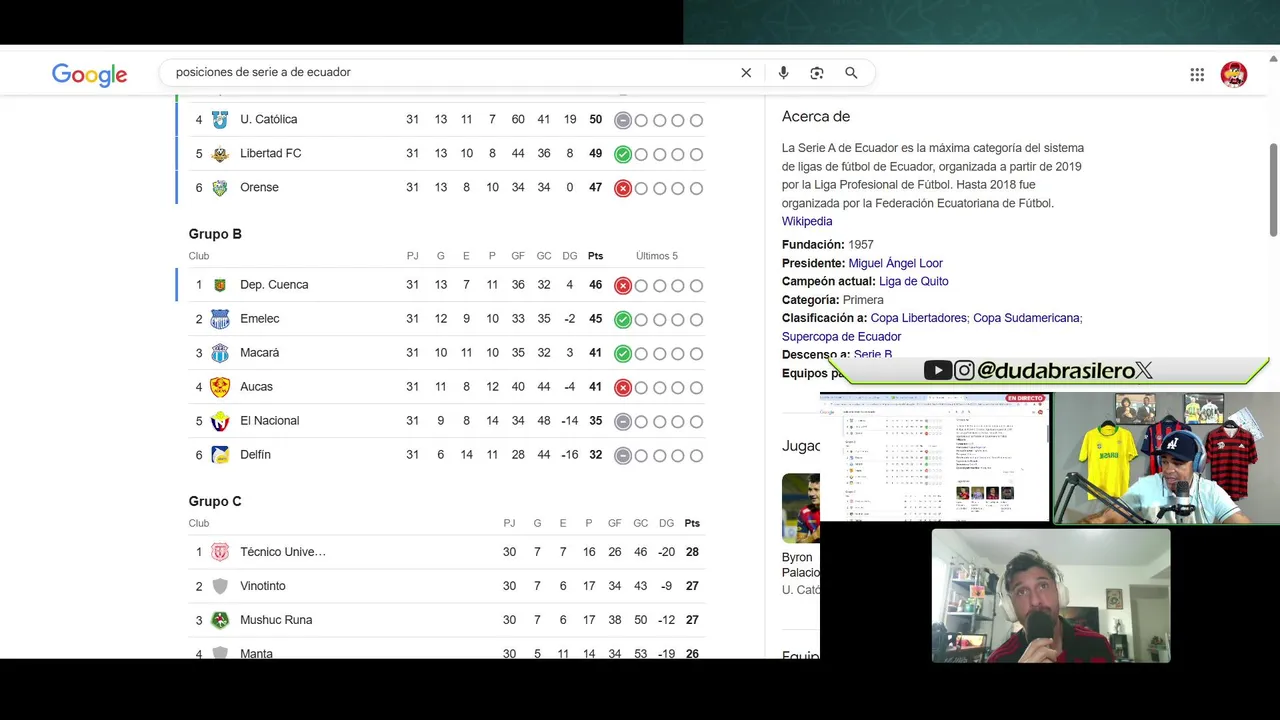Click Delfín's grey draw result icon

(x=623, y=456)
